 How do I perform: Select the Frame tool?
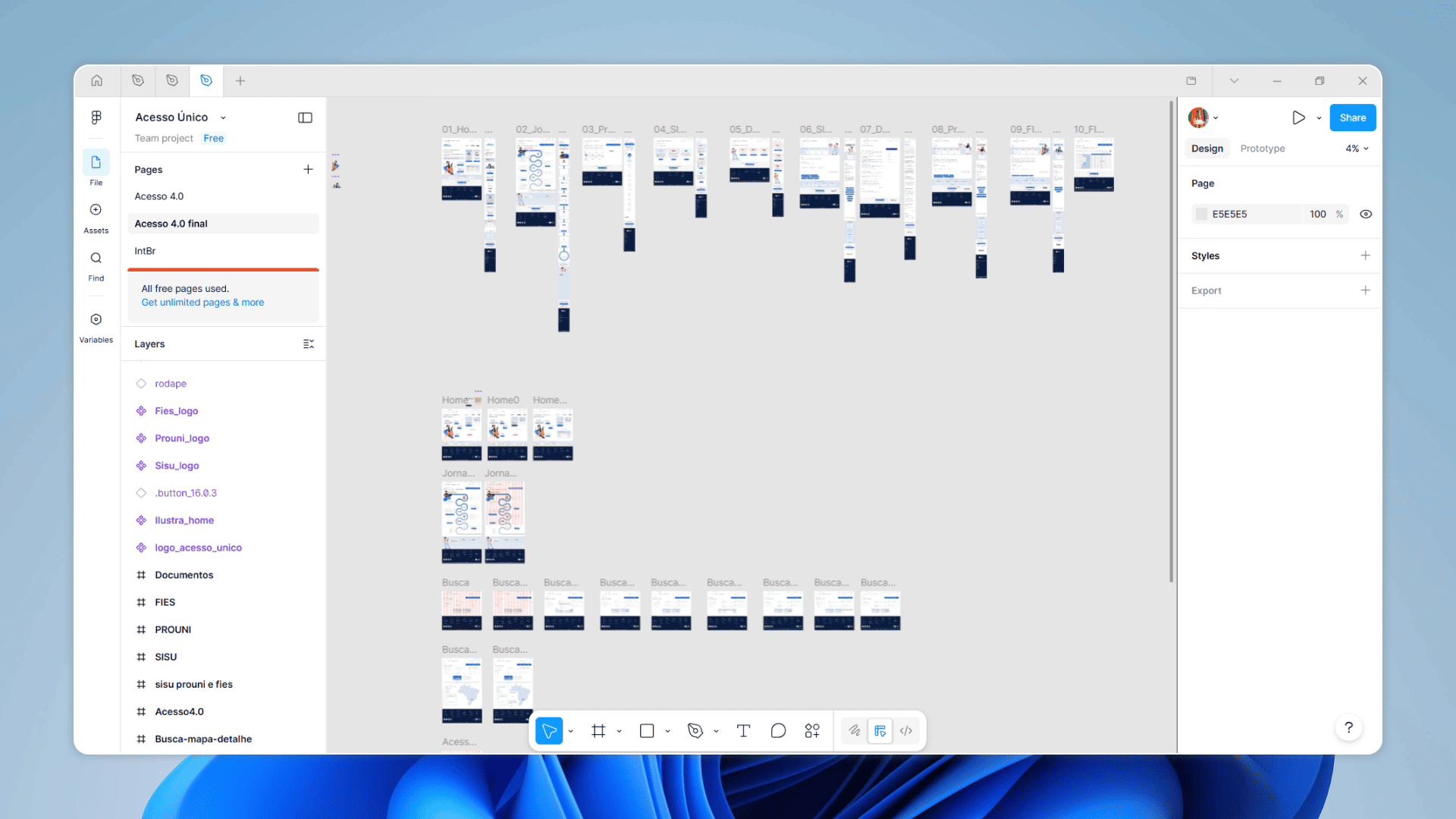[x=598, y=731]
